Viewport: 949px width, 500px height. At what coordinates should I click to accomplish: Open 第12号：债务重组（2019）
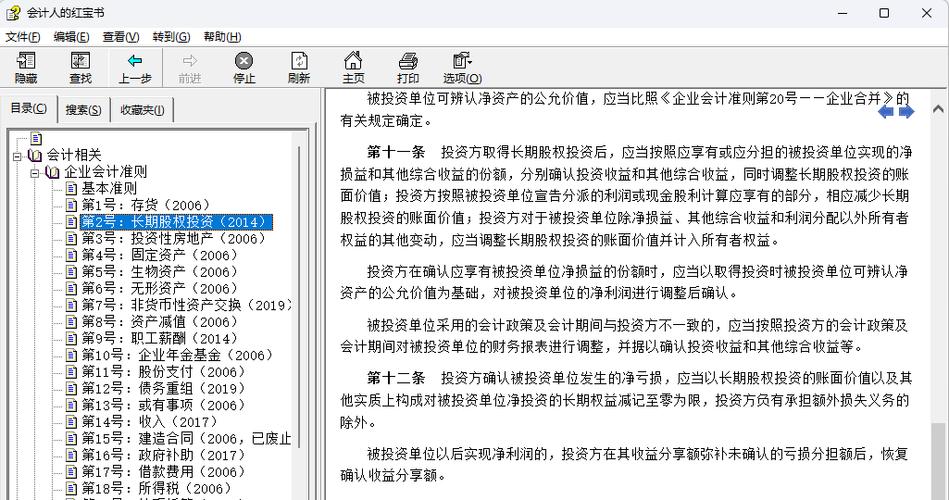(x=163, y=389)
